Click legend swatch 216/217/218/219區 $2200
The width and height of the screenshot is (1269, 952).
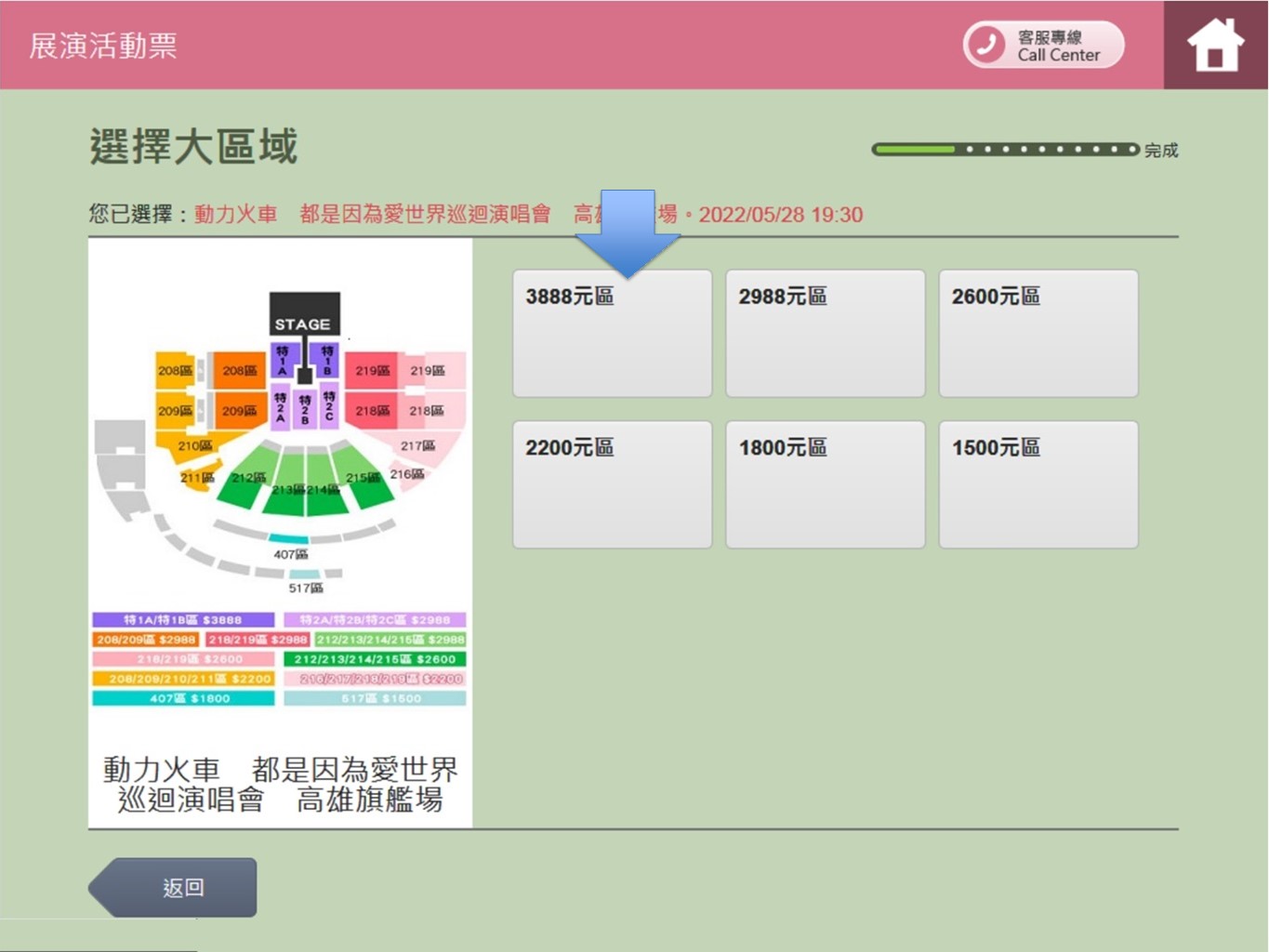[375, 679]
